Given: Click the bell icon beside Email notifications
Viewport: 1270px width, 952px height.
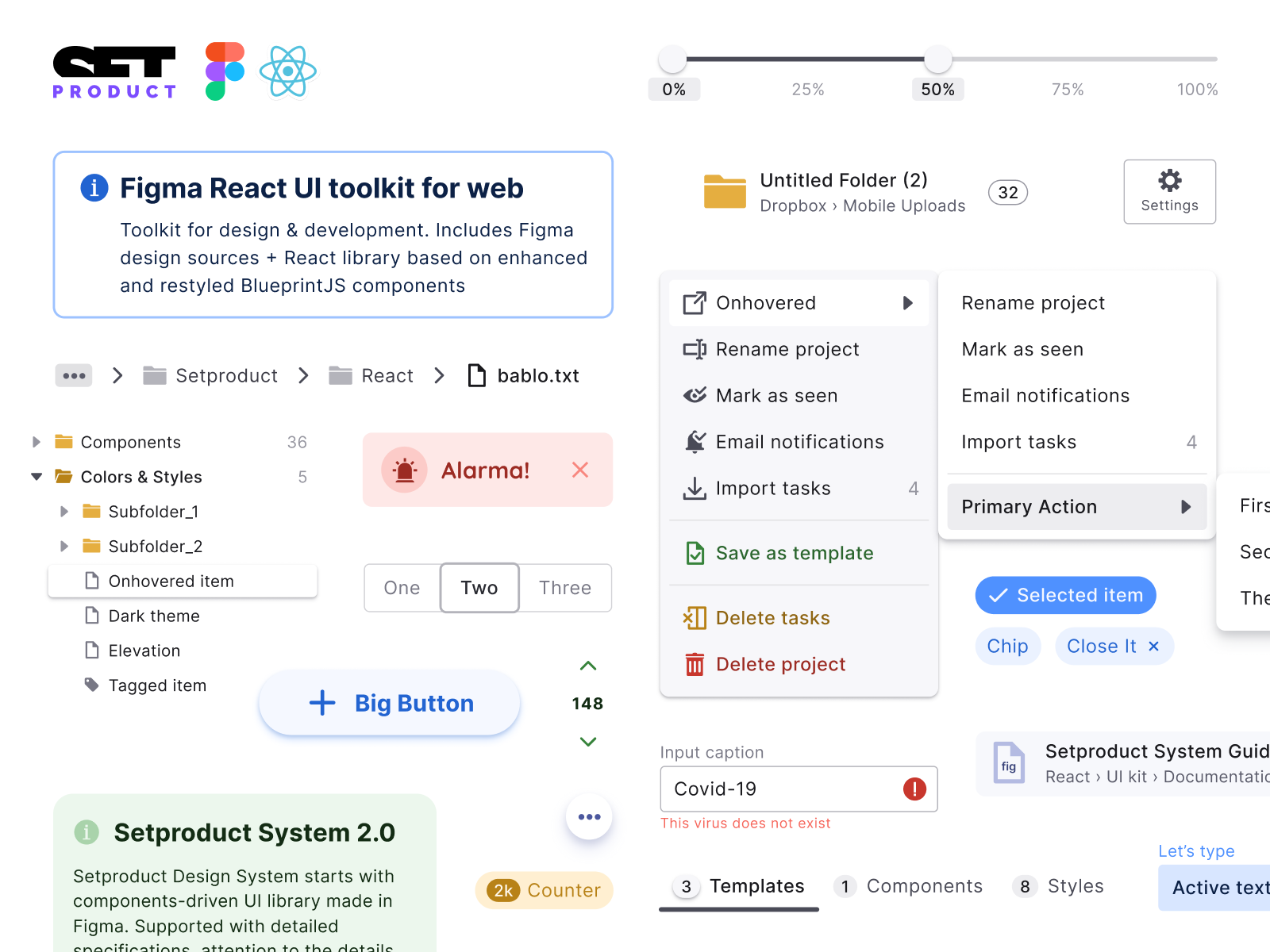Looking at the screenshot, I should (x=695, y=442).
